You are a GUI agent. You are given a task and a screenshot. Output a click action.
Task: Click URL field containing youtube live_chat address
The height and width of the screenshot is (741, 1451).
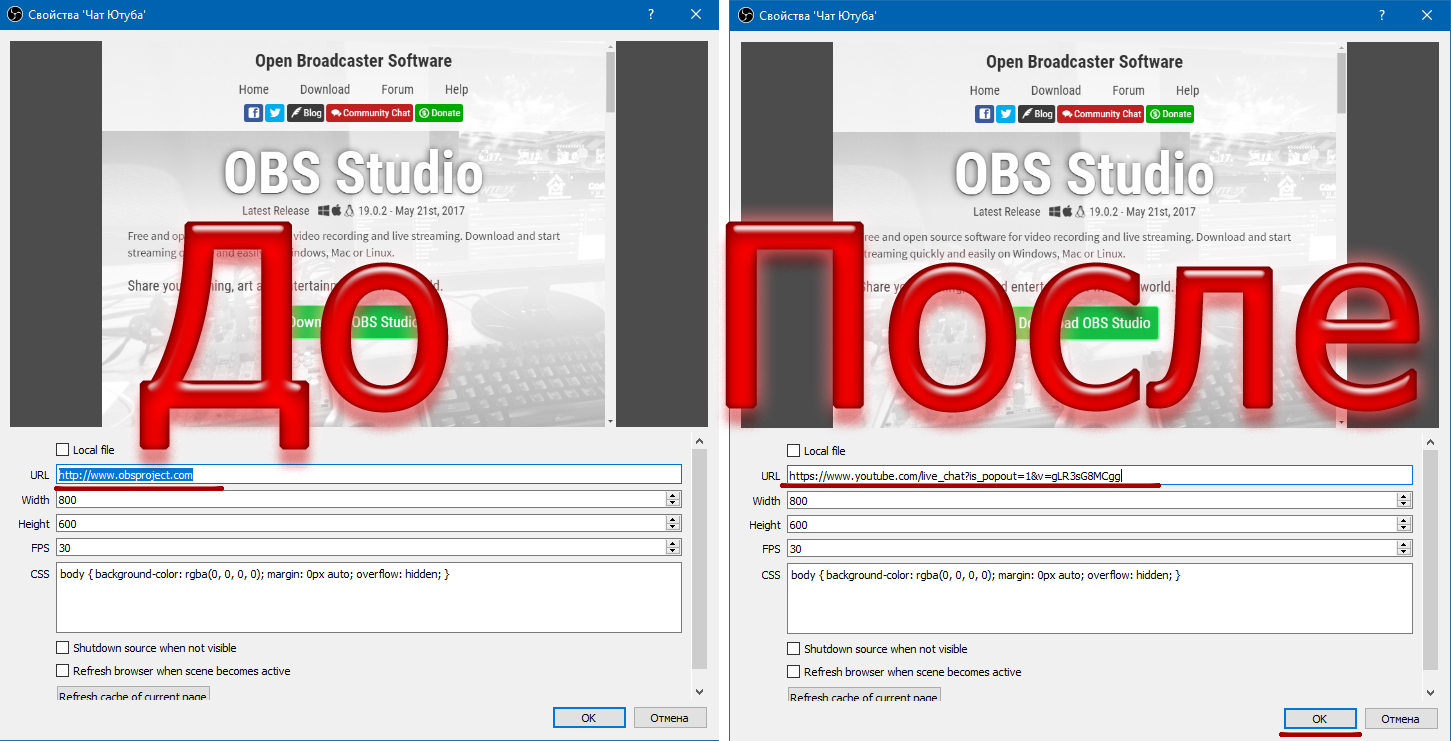pos(1100,476)
